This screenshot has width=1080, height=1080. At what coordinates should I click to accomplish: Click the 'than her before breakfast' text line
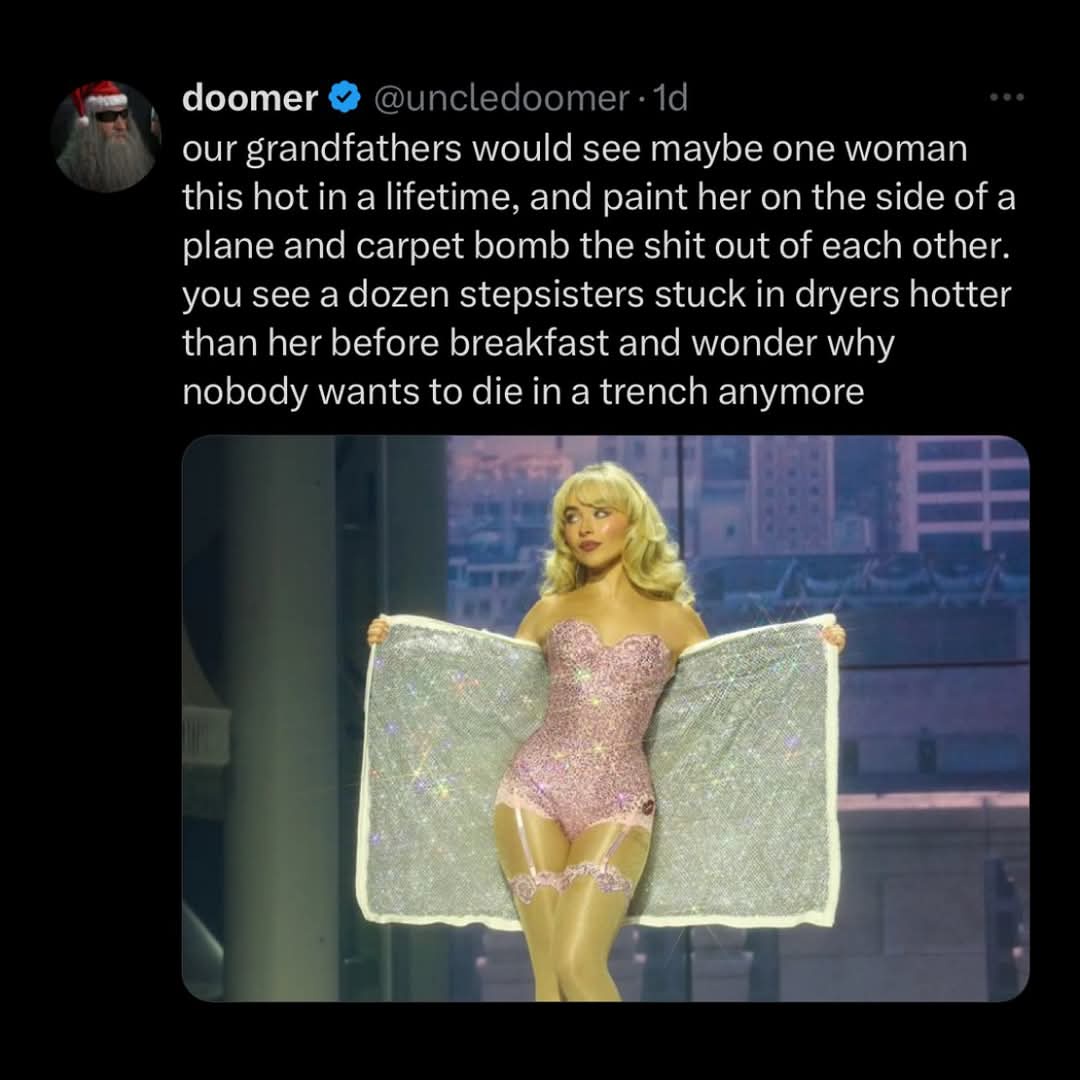pyautogui.click(x=538, y=343)
